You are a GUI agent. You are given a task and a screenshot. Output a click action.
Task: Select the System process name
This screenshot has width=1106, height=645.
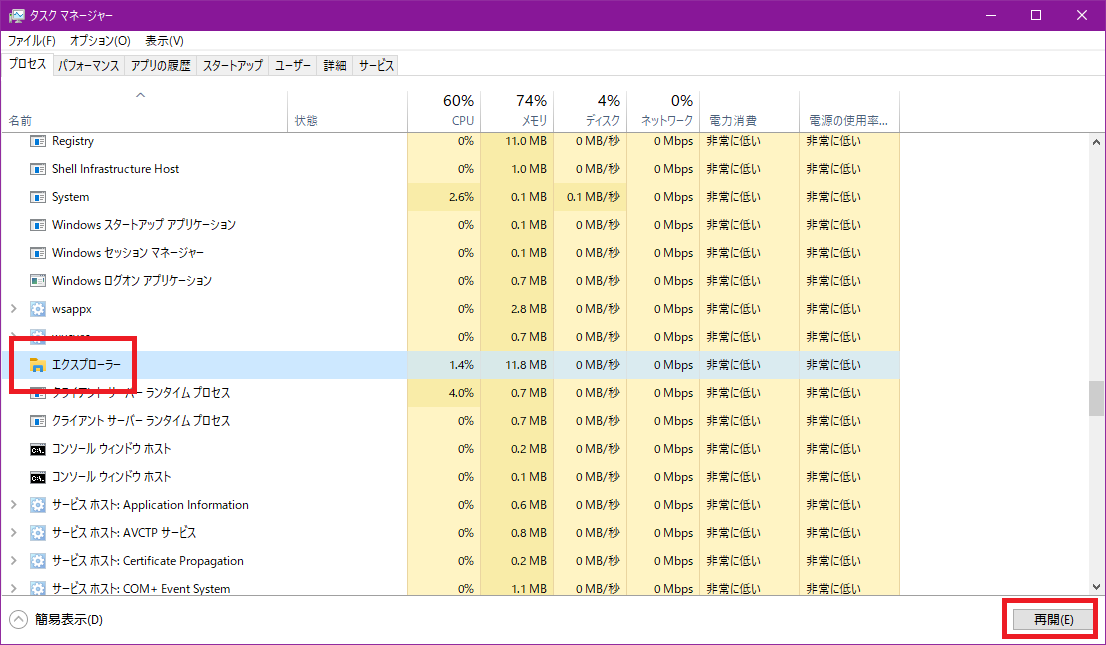point(71,197)
